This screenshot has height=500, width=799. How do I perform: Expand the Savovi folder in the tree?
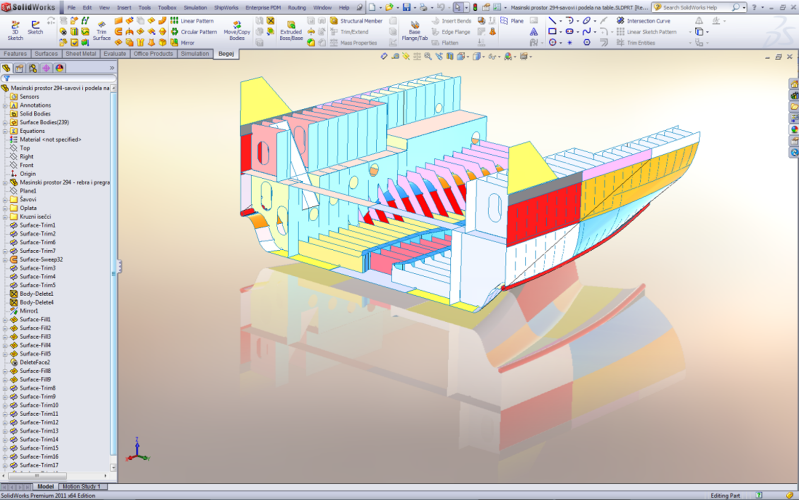pos(4,199)
